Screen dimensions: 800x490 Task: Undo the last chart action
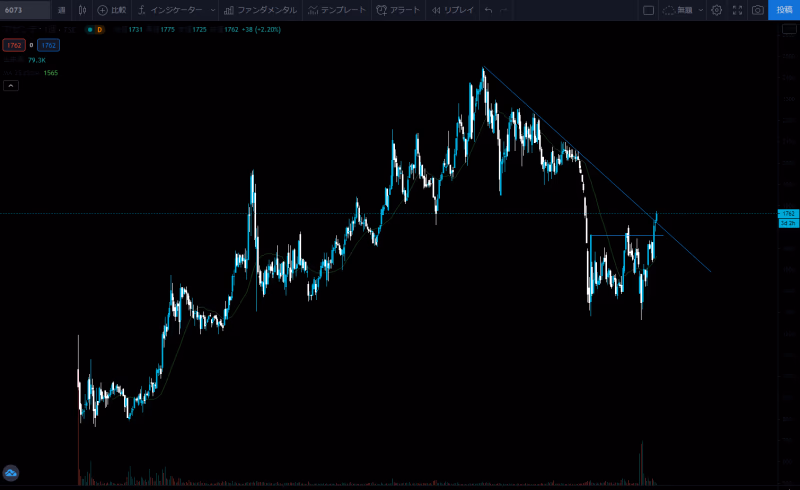pos(488,10)
